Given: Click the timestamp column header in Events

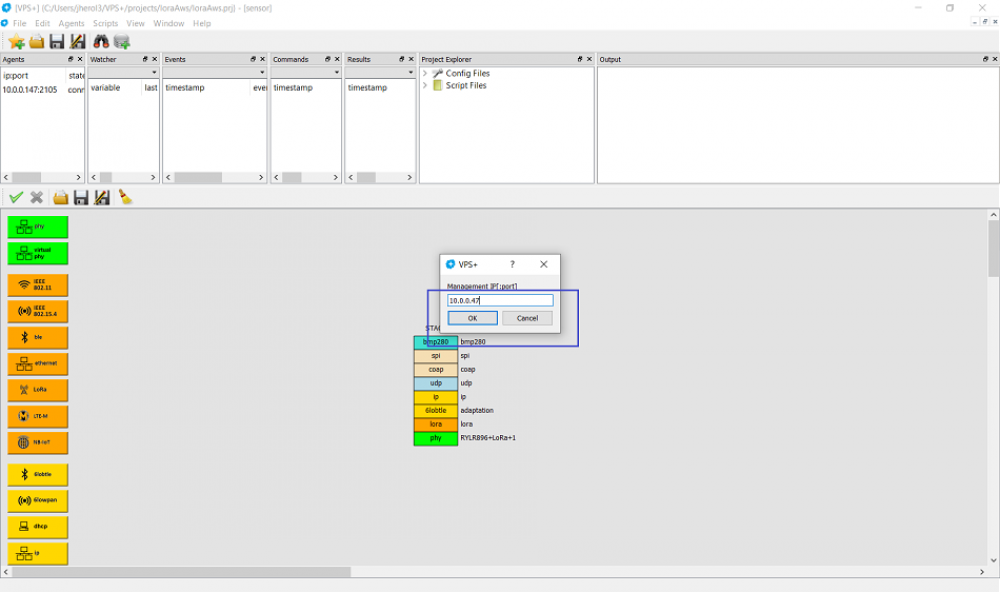Looking at the screenshot, I should (185, 88).
